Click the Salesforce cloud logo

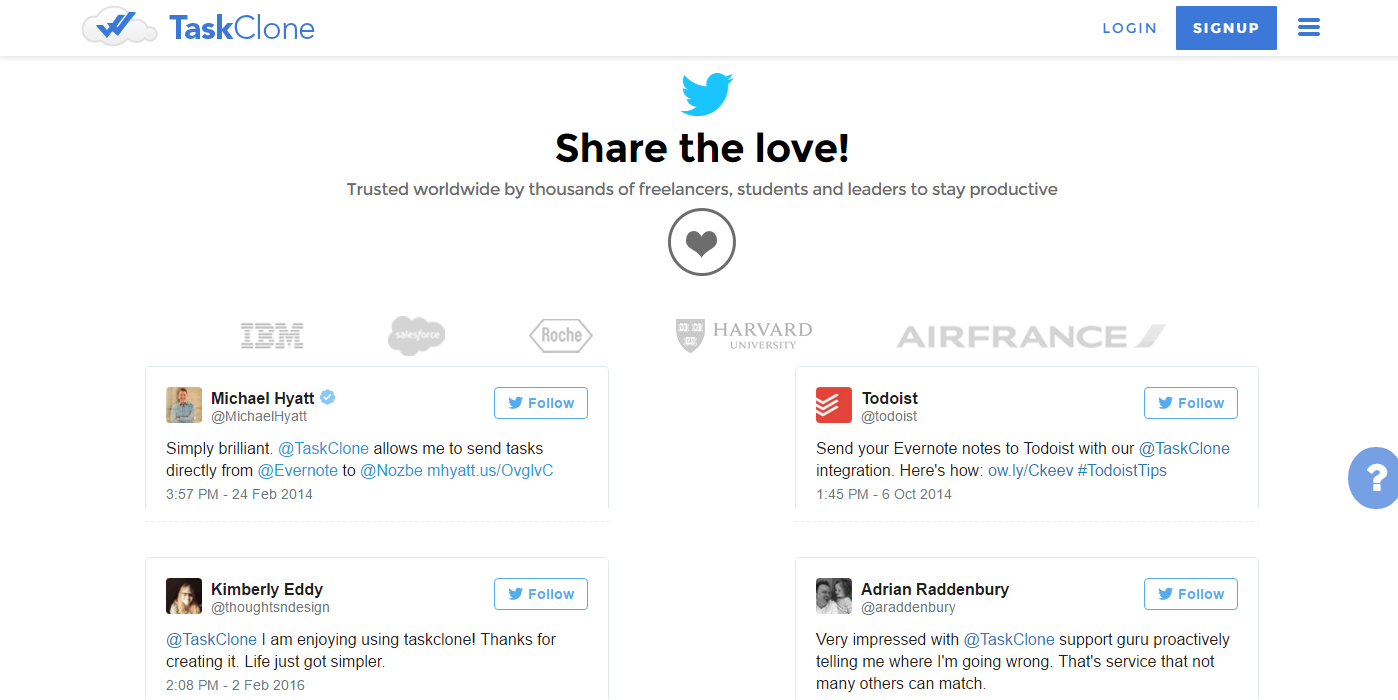point(416,336)
